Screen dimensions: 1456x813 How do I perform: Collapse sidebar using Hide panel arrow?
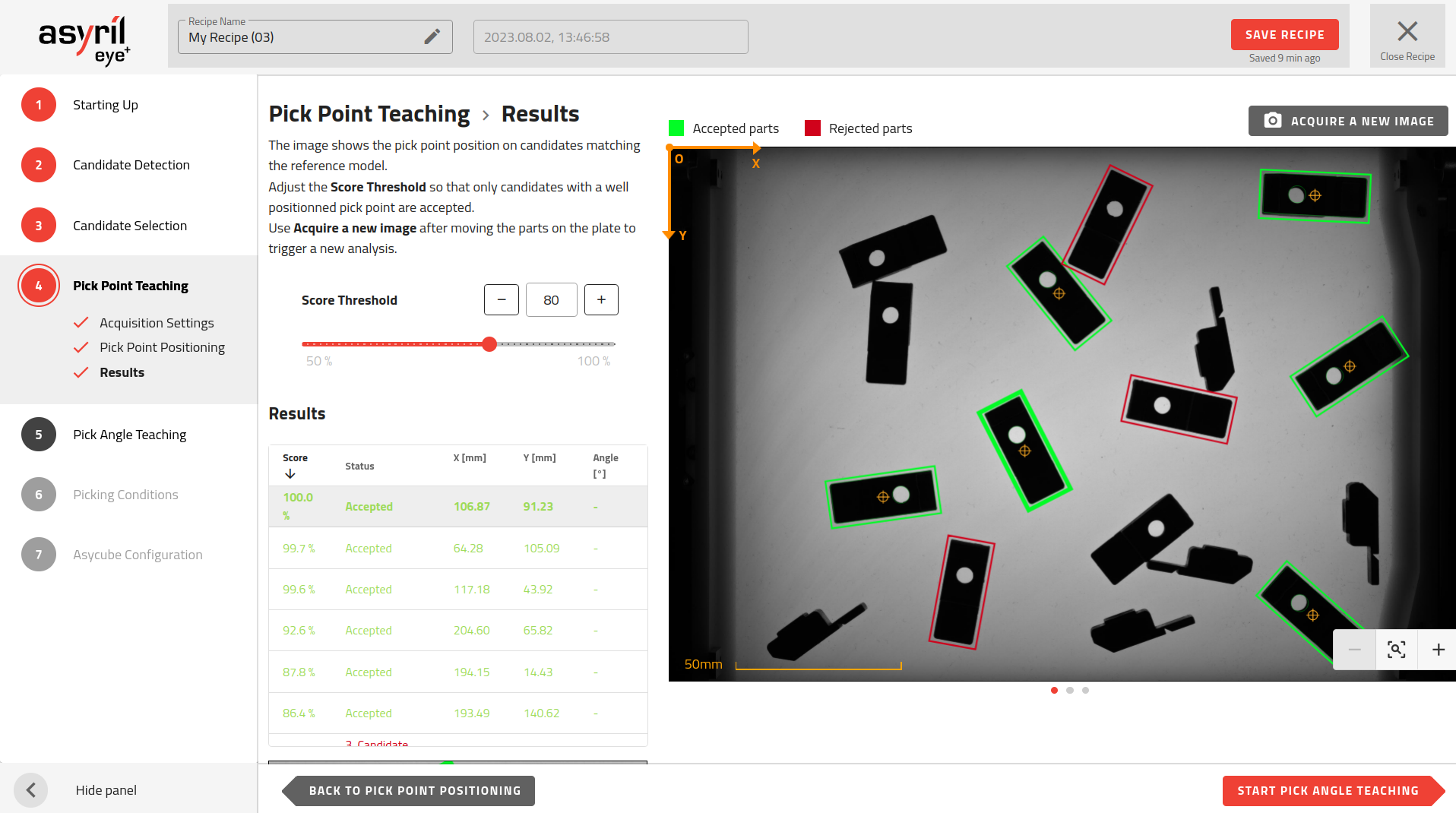pos(31,790)
